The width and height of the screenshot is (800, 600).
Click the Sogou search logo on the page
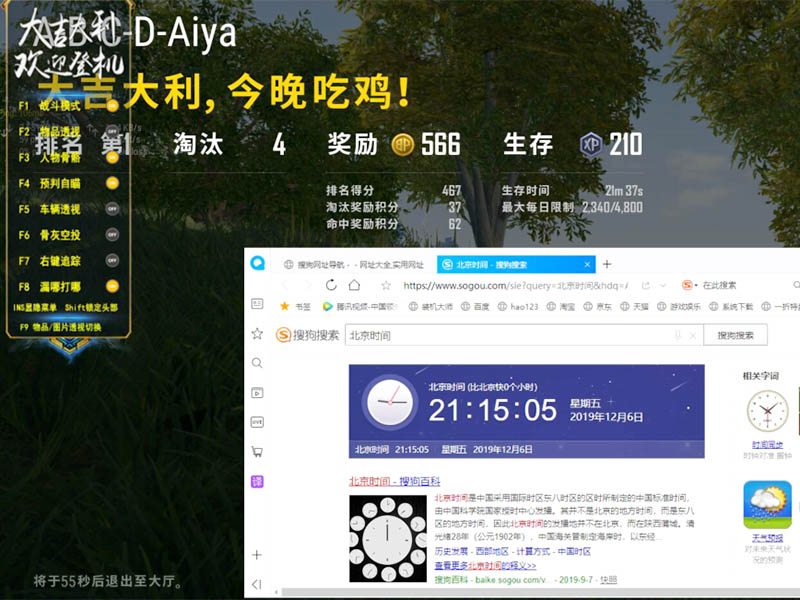point(308,335)
